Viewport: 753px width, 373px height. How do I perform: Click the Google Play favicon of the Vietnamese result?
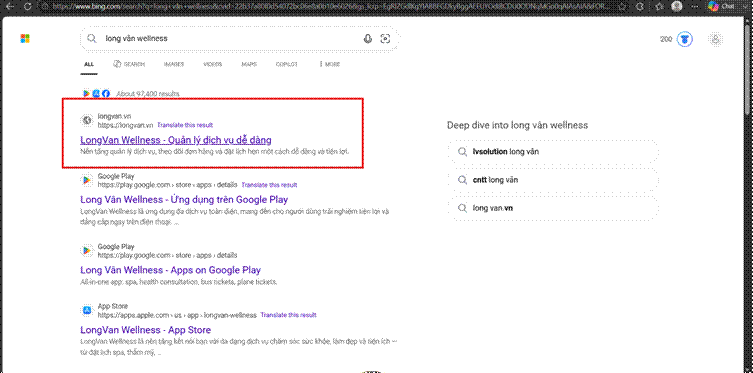(x=87, y=180)
